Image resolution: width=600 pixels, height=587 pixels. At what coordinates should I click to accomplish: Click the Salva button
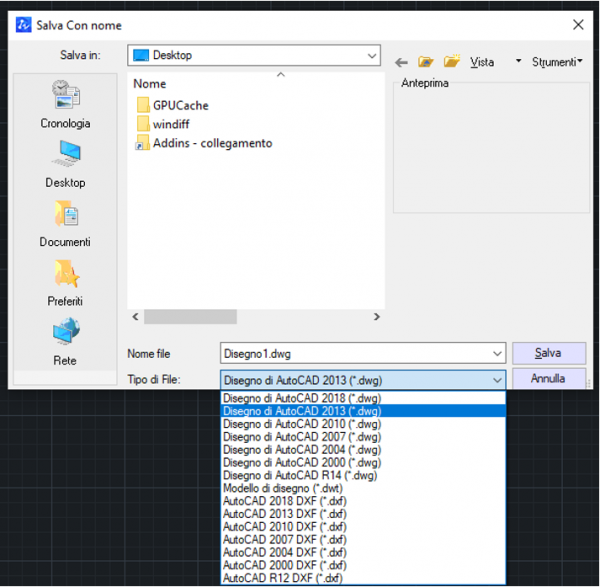pyautogui.click(x=549, y=353)
